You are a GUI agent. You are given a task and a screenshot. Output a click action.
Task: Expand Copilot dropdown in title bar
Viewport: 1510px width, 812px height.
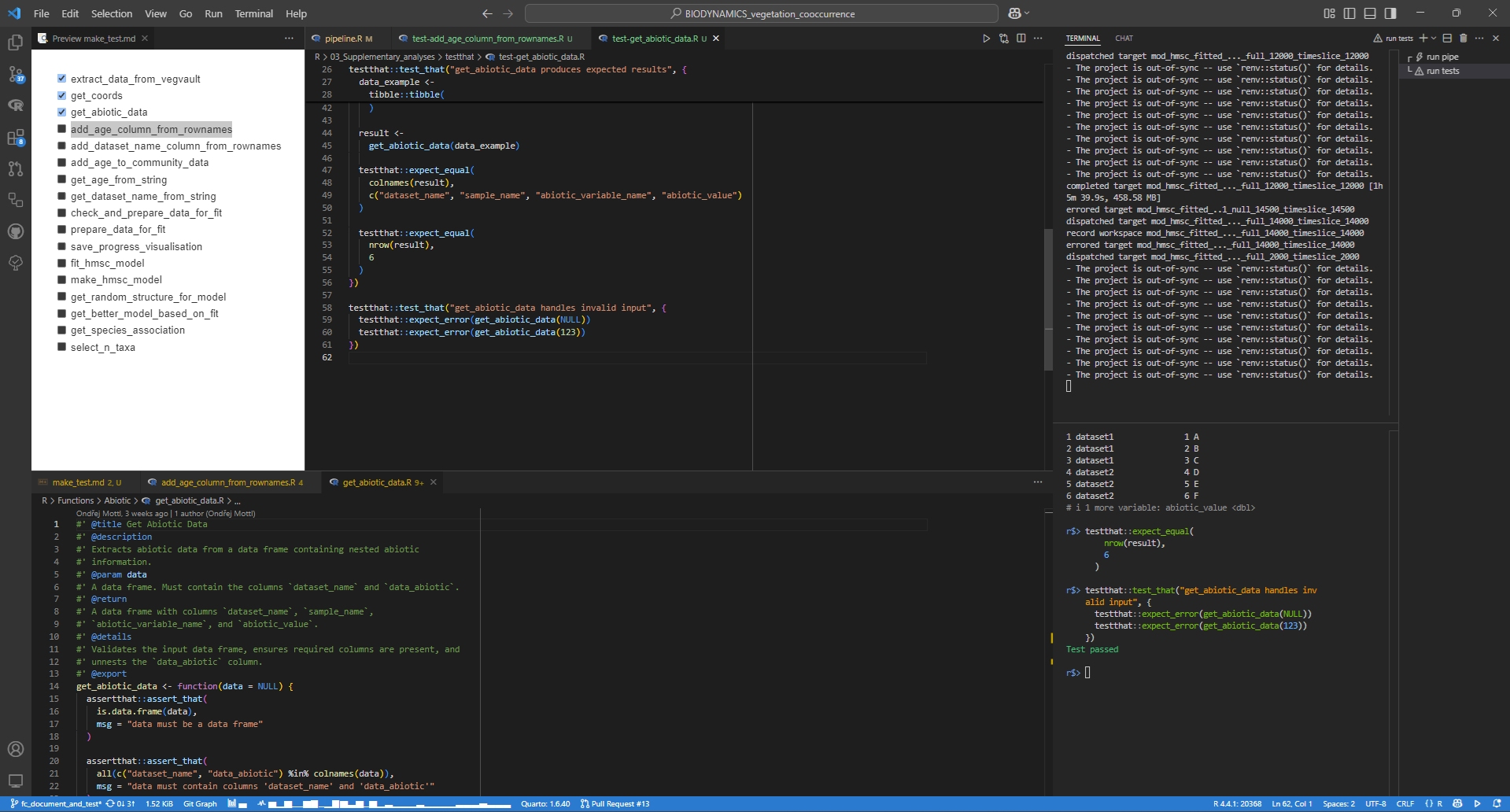(1027, 13)
